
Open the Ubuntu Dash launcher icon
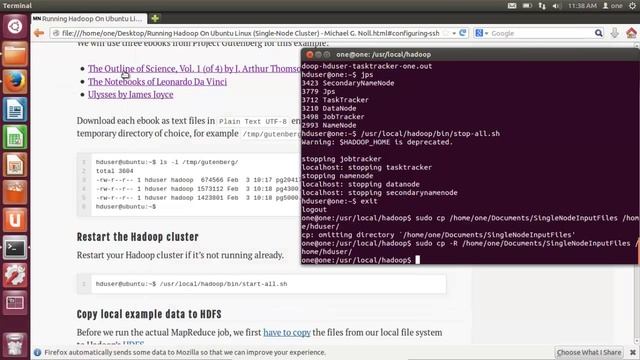(15, 27)
